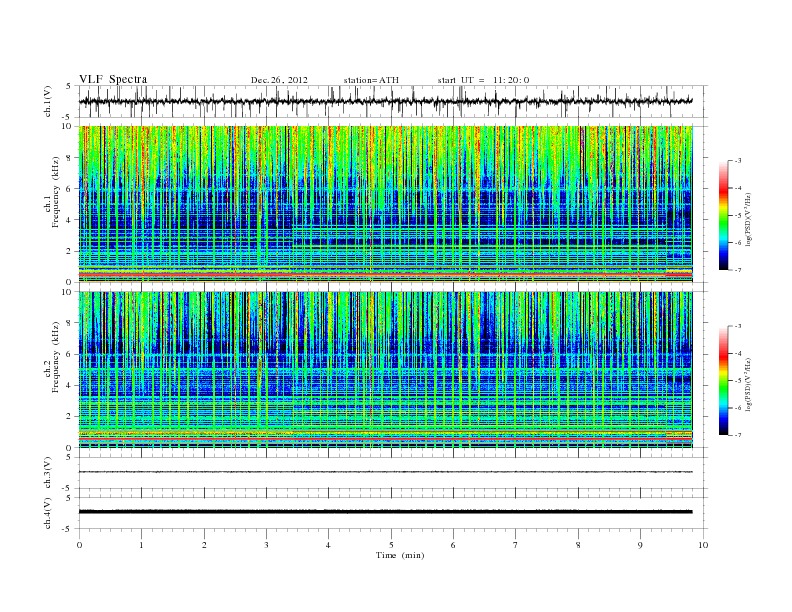This screenshot has width=792, height=612.
Task: Click the "-6" tick on lower colorbar
Action: coord(738,408)
